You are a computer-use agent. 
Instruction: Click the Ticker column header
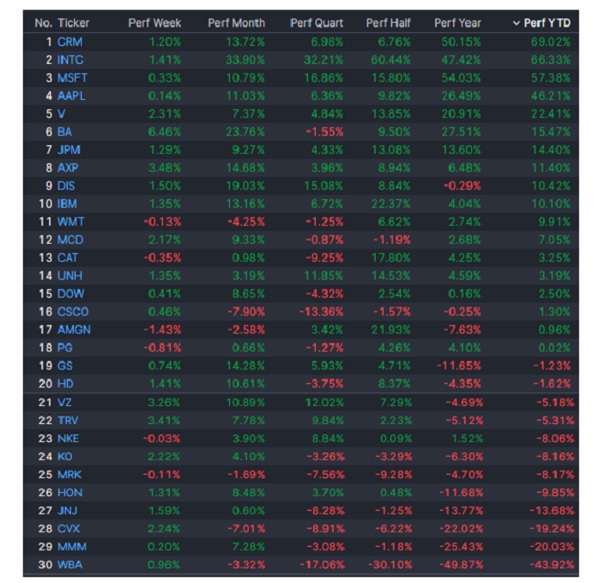73,23
